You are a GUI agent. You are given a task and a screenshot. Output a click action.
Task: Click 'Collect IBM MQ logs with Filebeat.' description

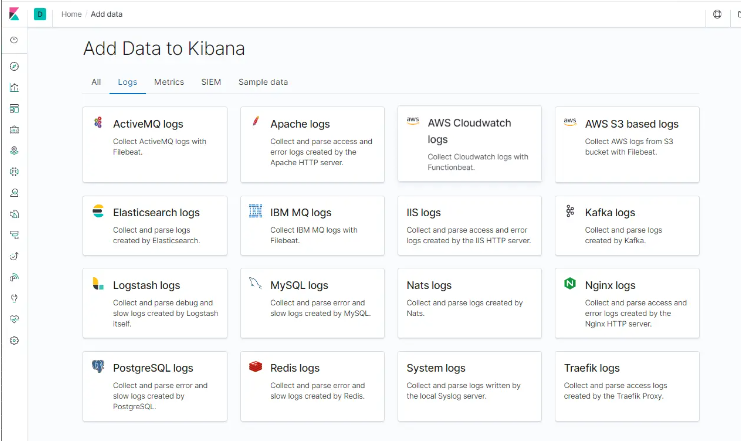click(314, 235)
